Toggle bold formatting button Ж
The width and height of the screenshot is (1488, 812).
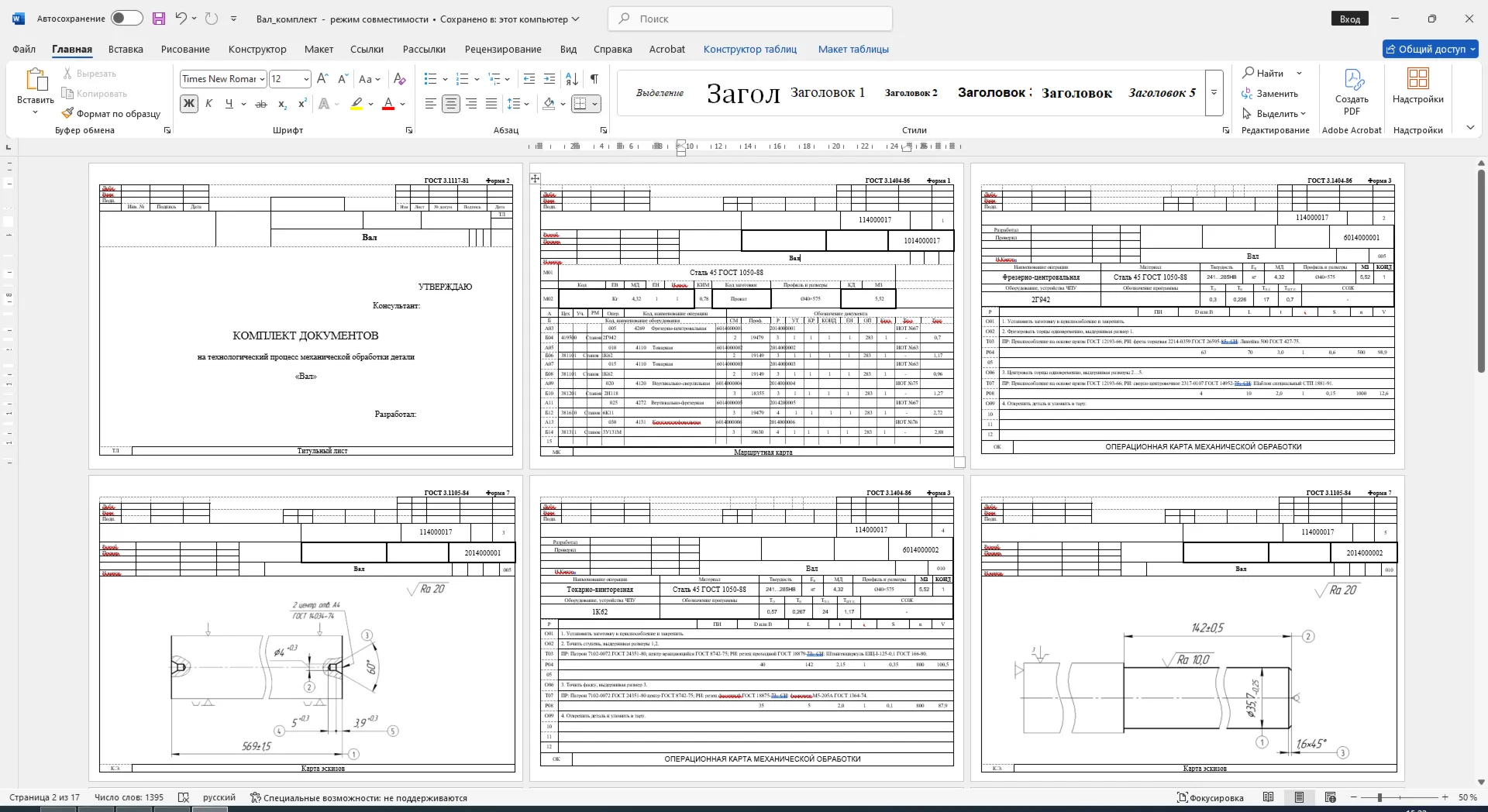tap(189, 104)
